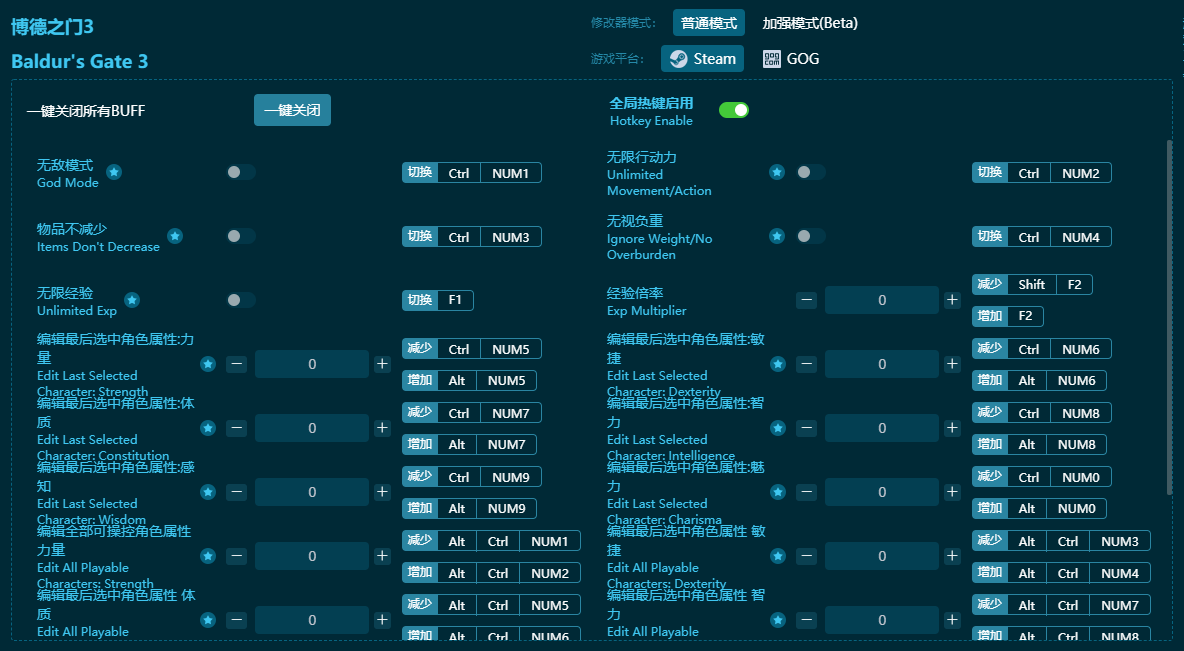Star the Edit Last Selected Character: Charisma option
The height and width of the screenshot is (651, 1184).
[778, 492]
